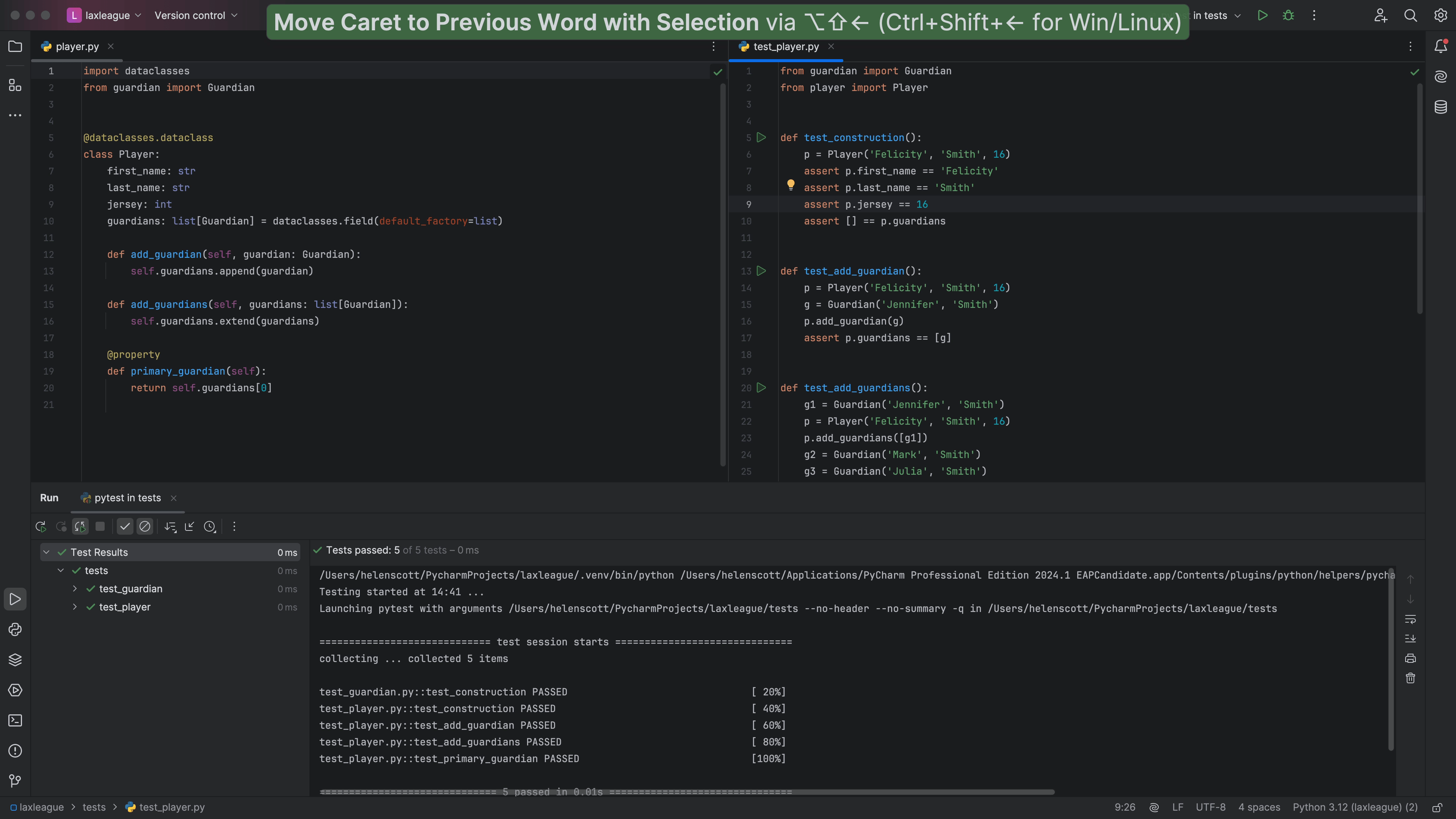Screen dimensions: 1456x819
Task: Click the Debug bug icon in toolbar
Action: point(1289,15)
